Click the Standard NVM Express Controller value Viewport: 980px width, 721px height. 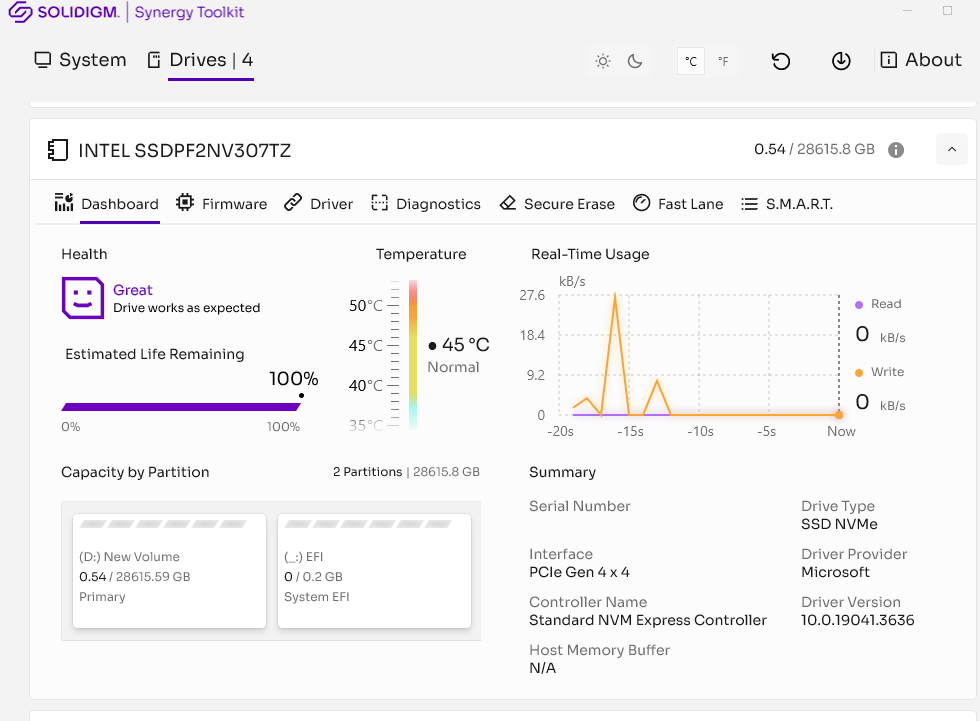[648, 620]
